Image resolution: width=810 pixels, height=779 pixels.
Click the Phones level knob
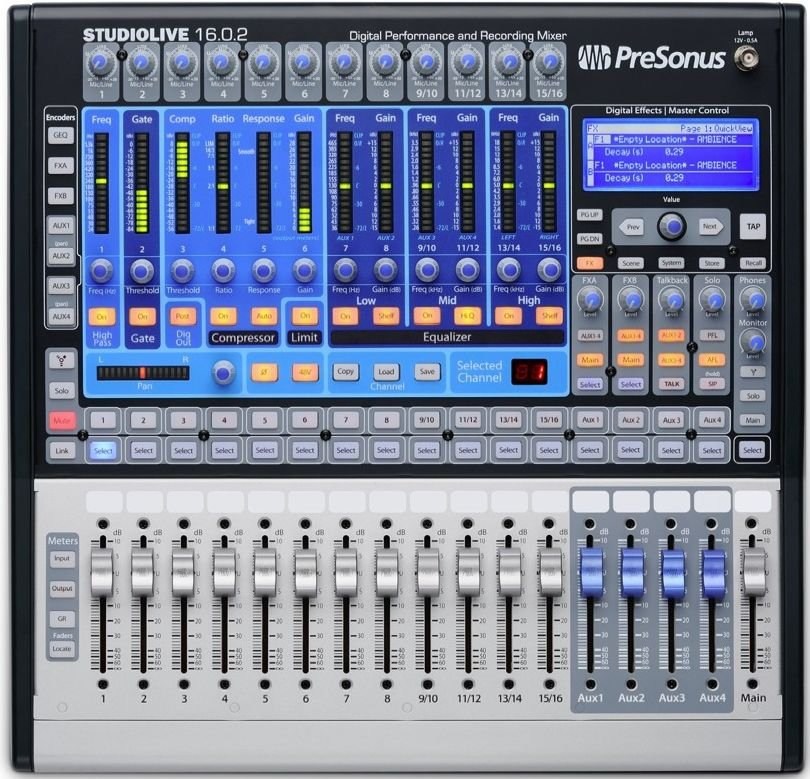[753, 299]
